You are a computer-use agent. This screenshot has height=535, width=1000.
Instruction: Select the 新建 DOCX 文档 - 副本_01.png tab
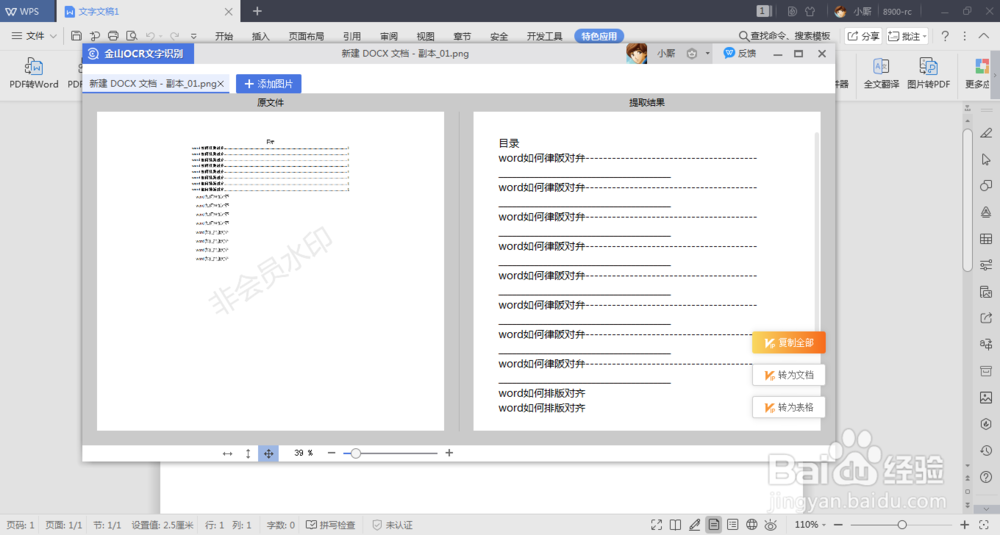click(152, 84)
